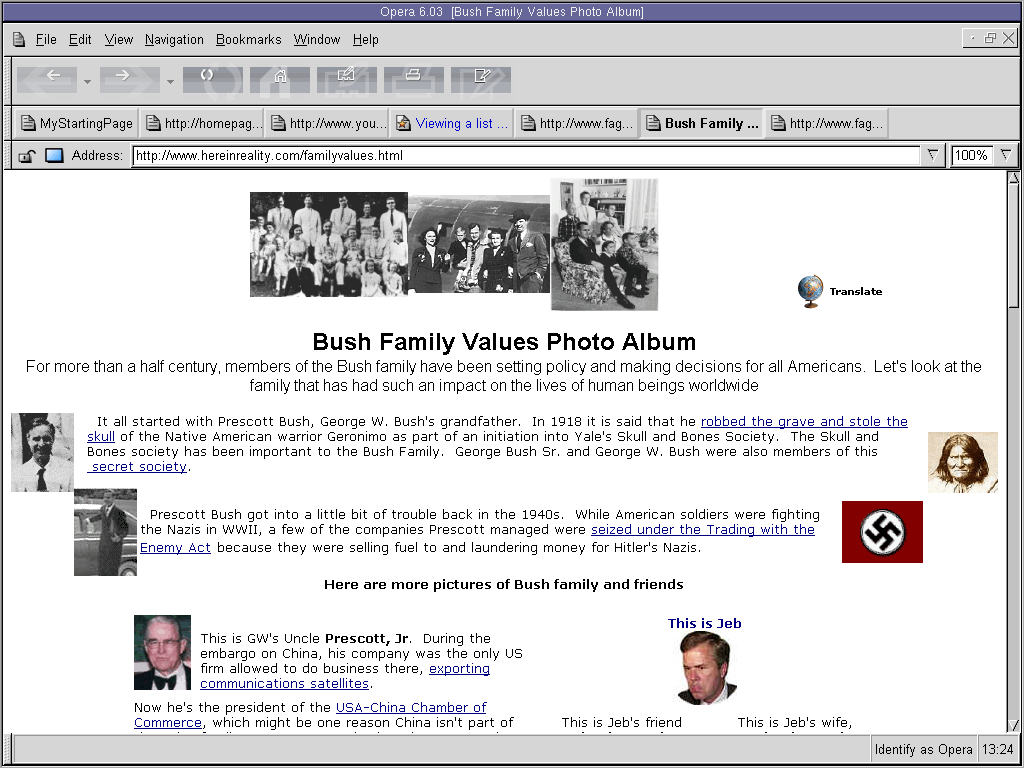Go back with the left arrow toolbar button
1024x768 pixels.
click(47, 79)
